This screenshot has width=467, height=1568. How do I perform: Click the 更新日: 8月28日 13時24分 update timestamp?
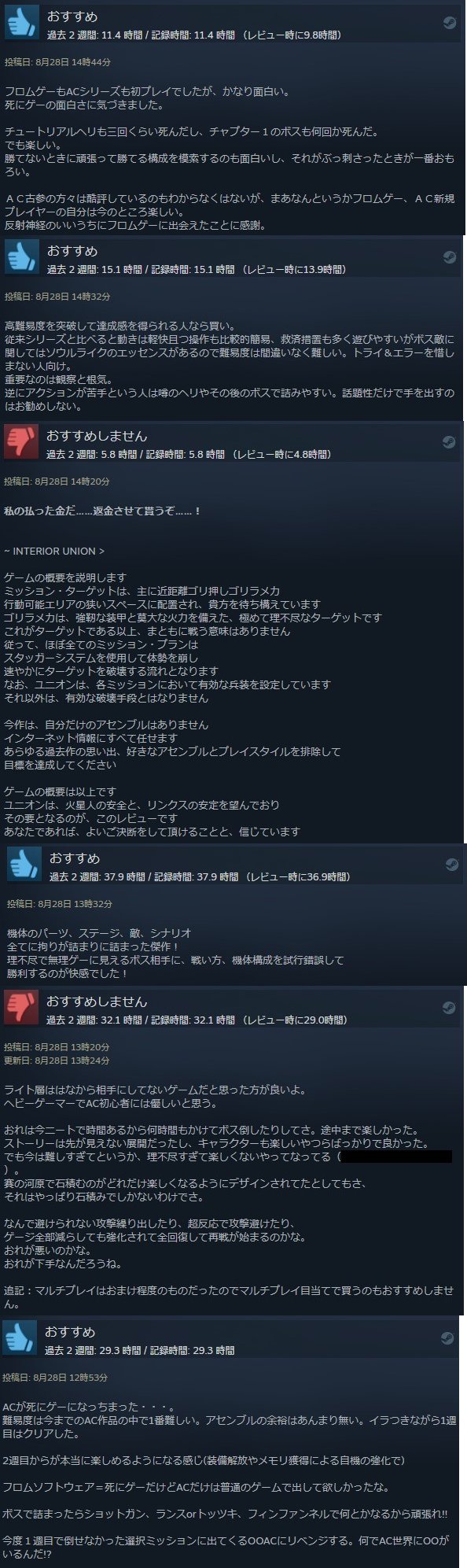57,1061
